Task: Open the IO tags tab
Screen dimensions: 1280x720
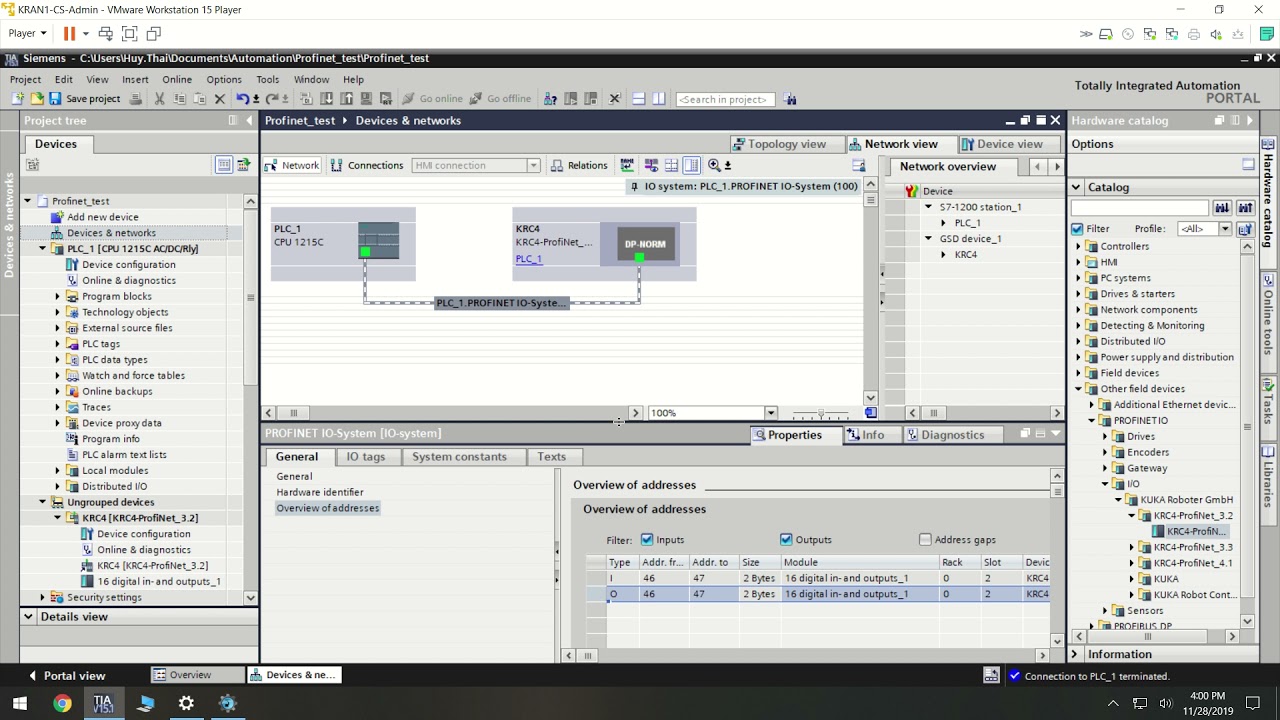Action: 365,457
